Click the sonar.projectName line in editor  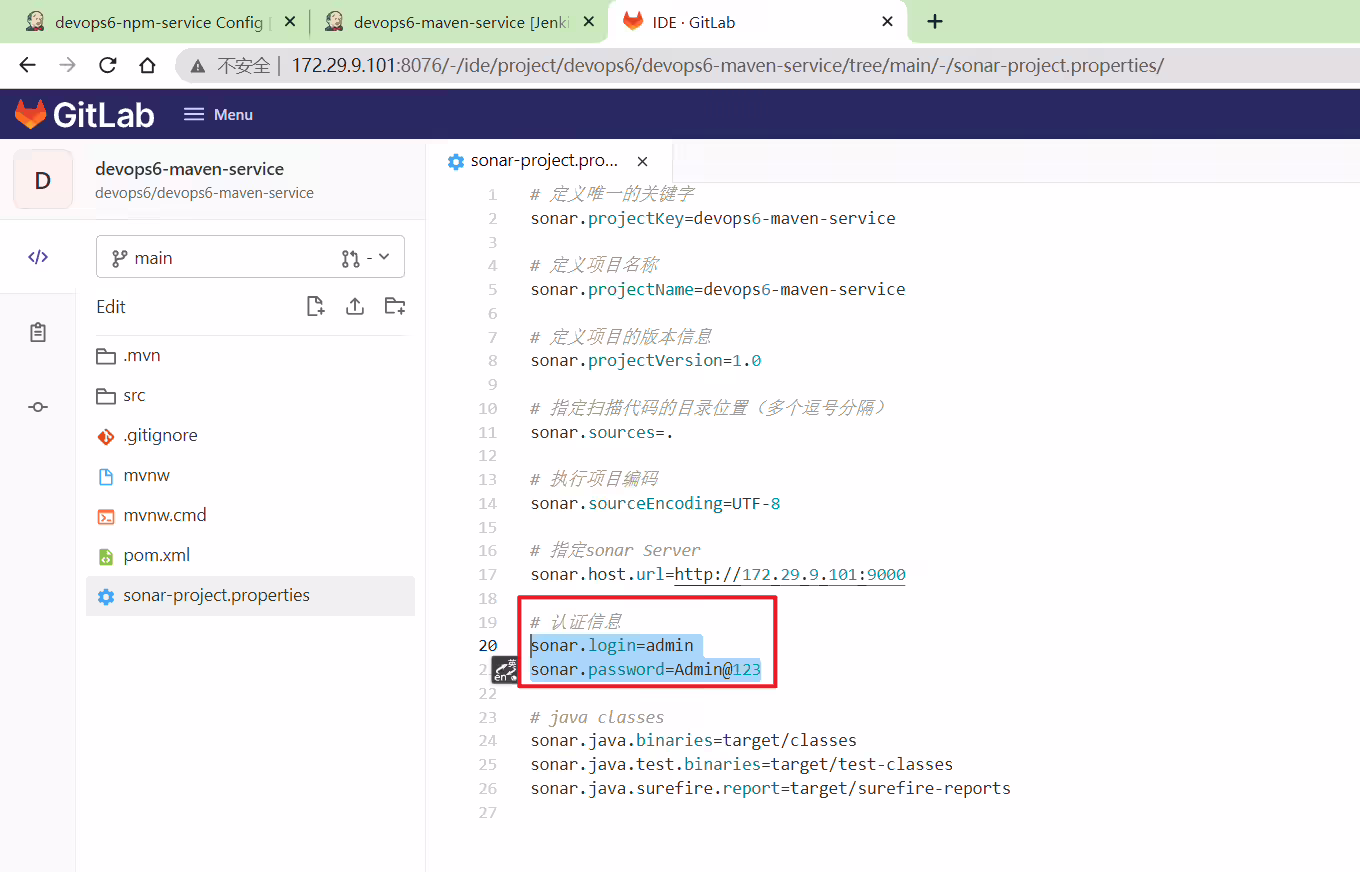pos(718,289)
